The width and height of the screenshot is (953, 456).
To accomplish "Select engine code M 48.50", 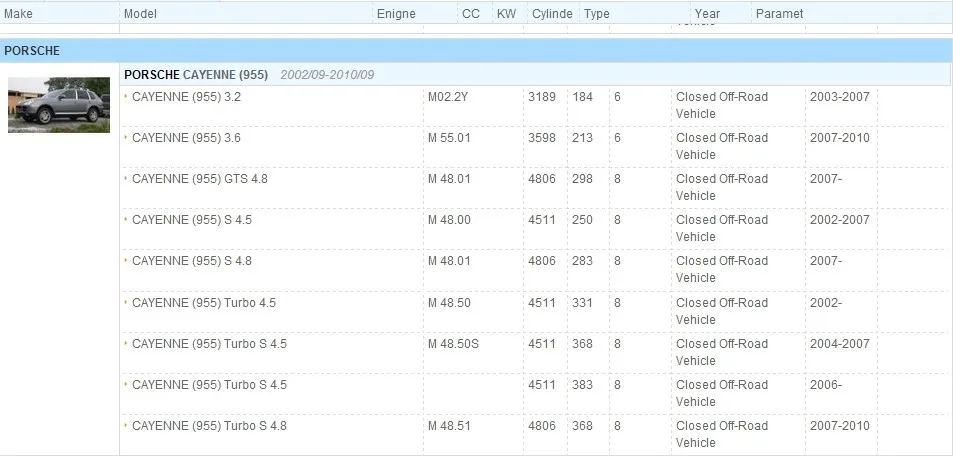I will point(449,303).
